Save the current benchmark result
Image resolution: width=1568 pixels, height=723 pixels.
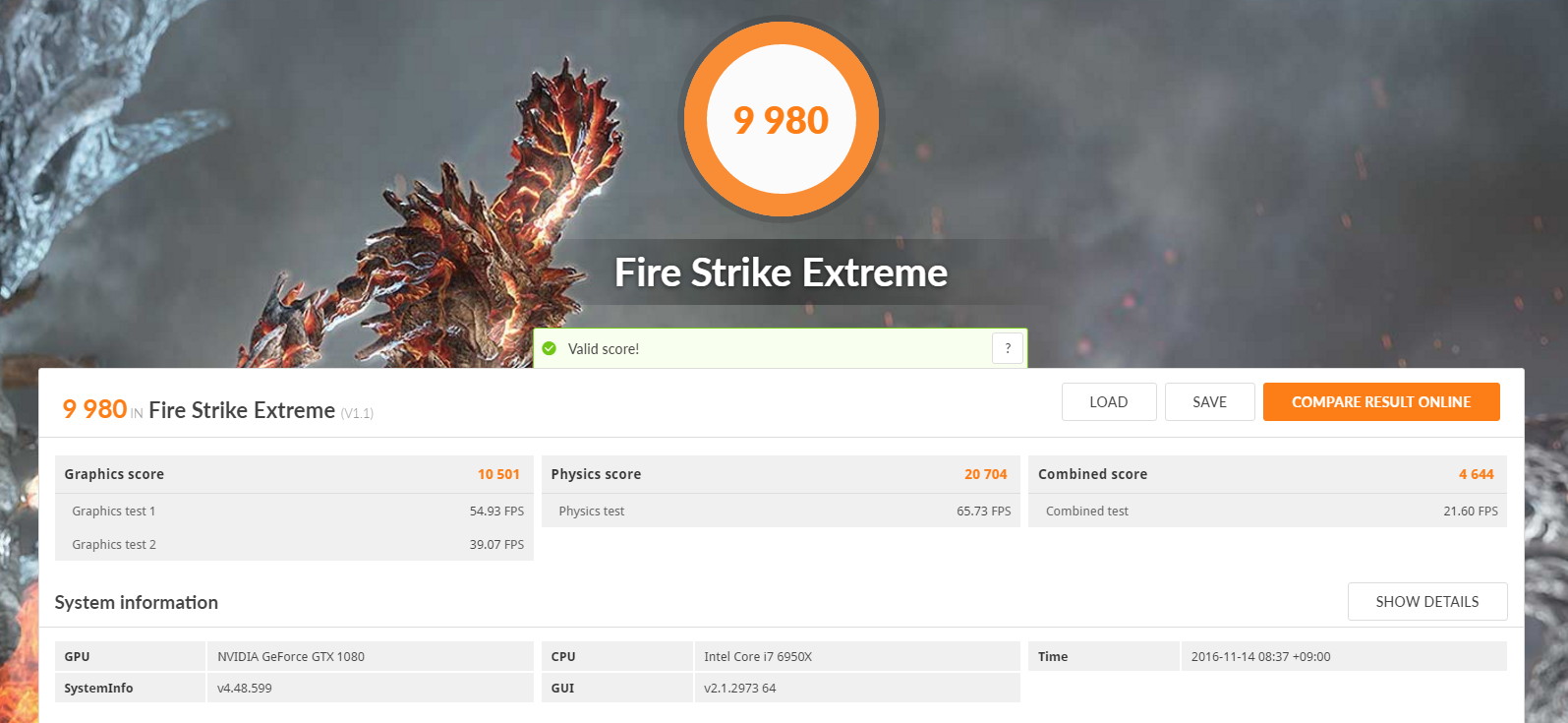click(1210, 401)
